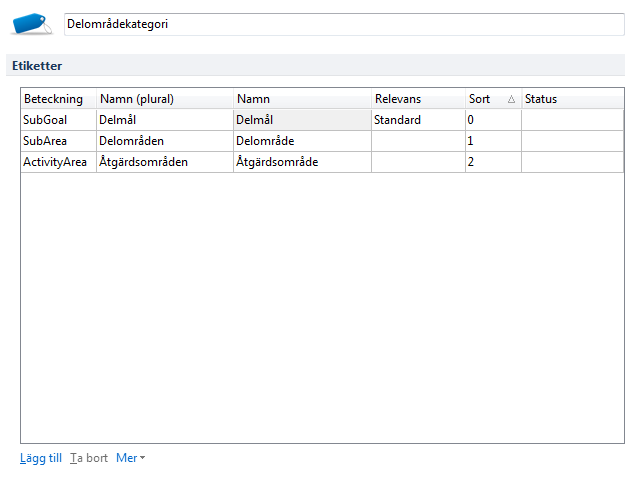Click the Lägg till link
Image resolution: width=635 pixels, height=480 pixels.
(41, 458)
